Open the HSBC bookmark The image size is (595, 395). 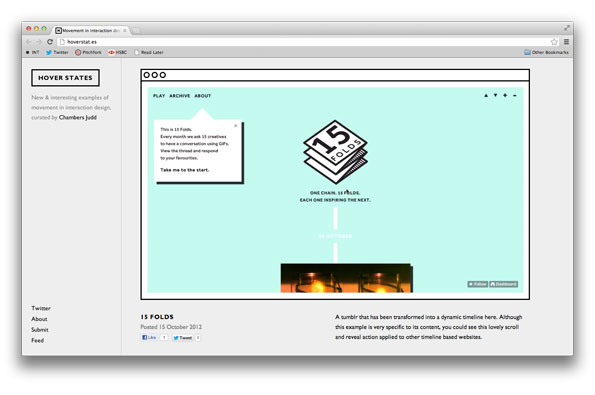[118, 52]
